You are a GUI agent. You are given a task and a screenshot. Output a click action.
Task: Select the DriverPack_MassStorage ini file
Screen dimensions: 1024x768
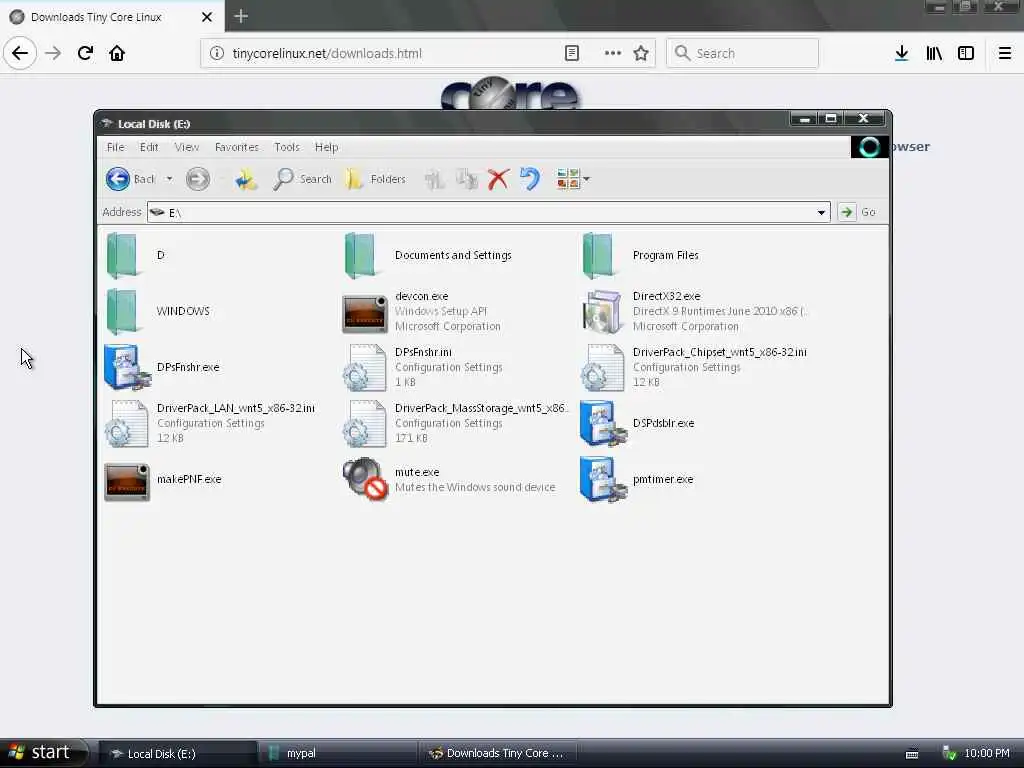coord(456,423)
